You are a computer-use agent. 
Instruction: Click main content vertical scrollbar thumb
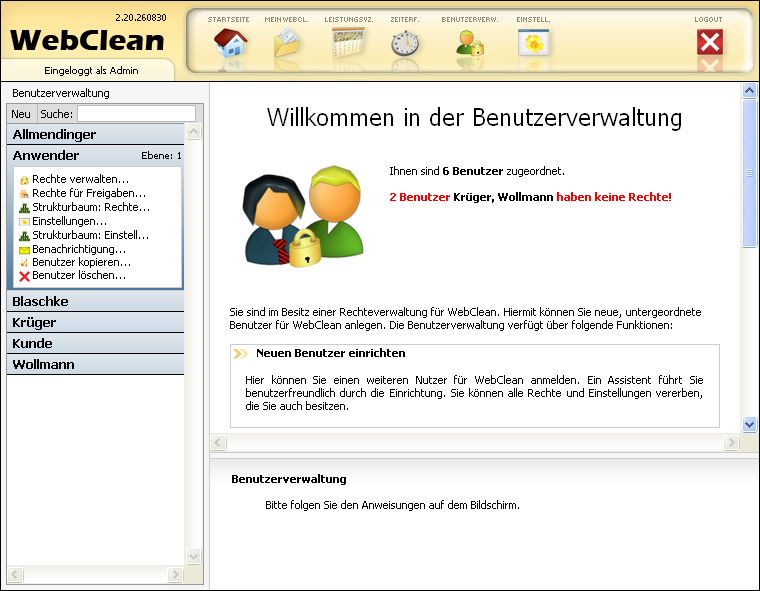tap(749, 173)
